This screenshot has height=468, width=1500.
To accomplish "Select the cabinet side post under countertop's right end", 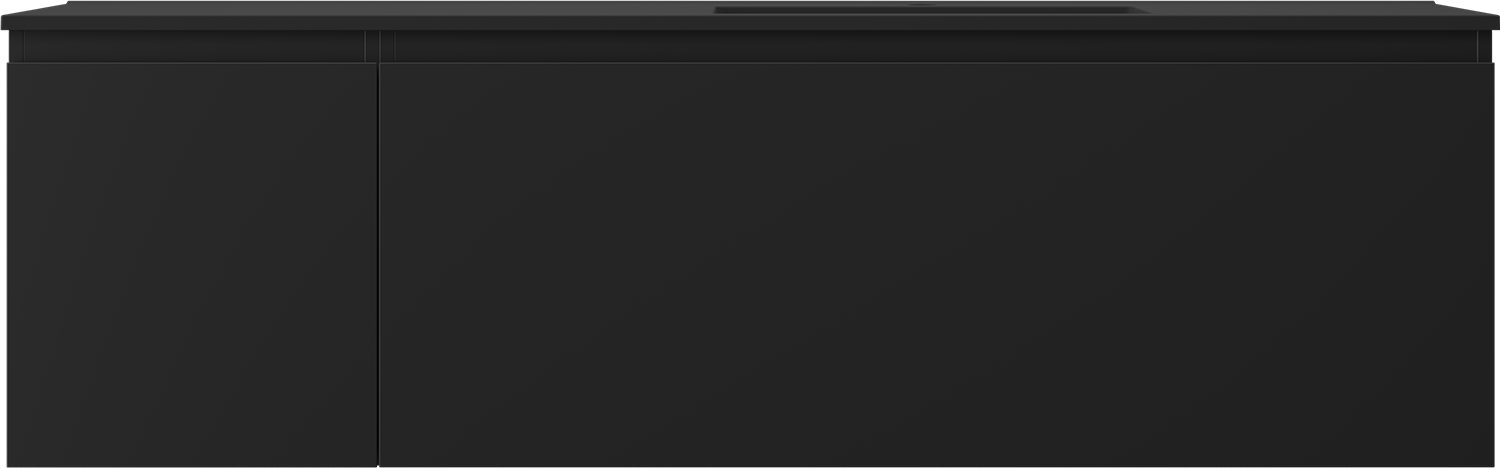I will click(1485, 46).
